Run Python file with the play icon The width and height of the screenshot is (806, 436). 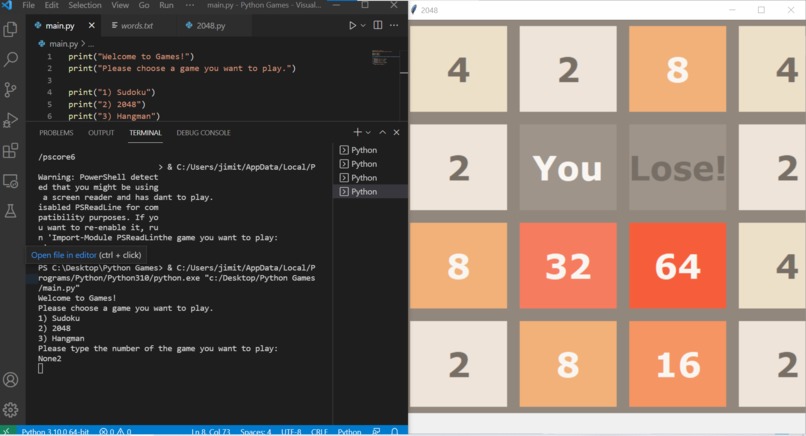click(x=352, y=25)
